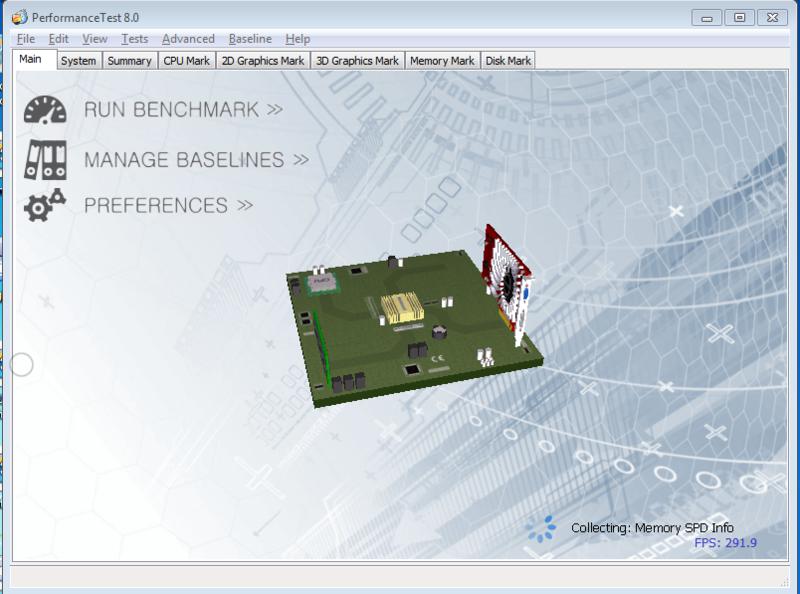Click the speedometer Run Benchmark icon

45,110
